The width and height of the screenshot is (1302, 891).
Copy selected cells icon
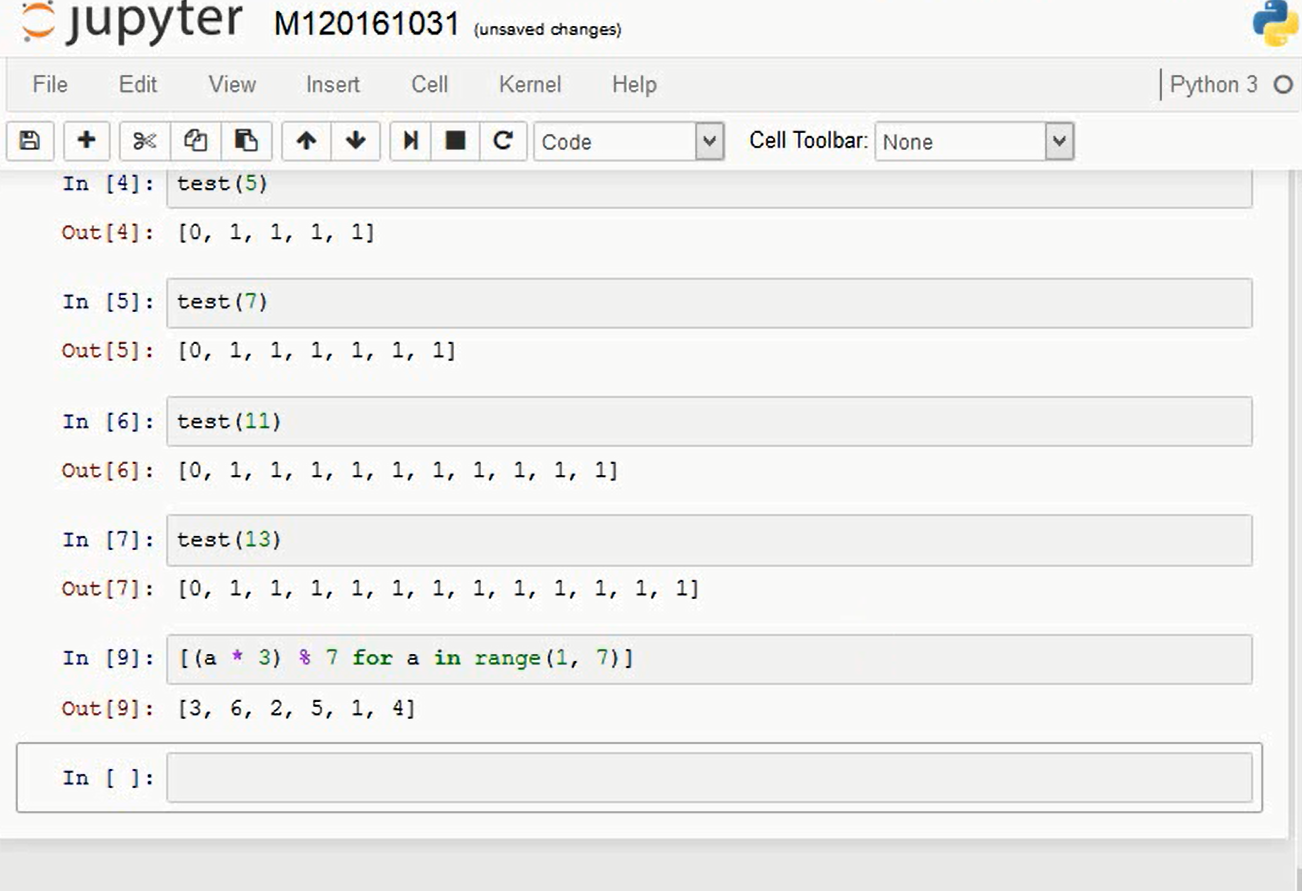coord(195,141)
